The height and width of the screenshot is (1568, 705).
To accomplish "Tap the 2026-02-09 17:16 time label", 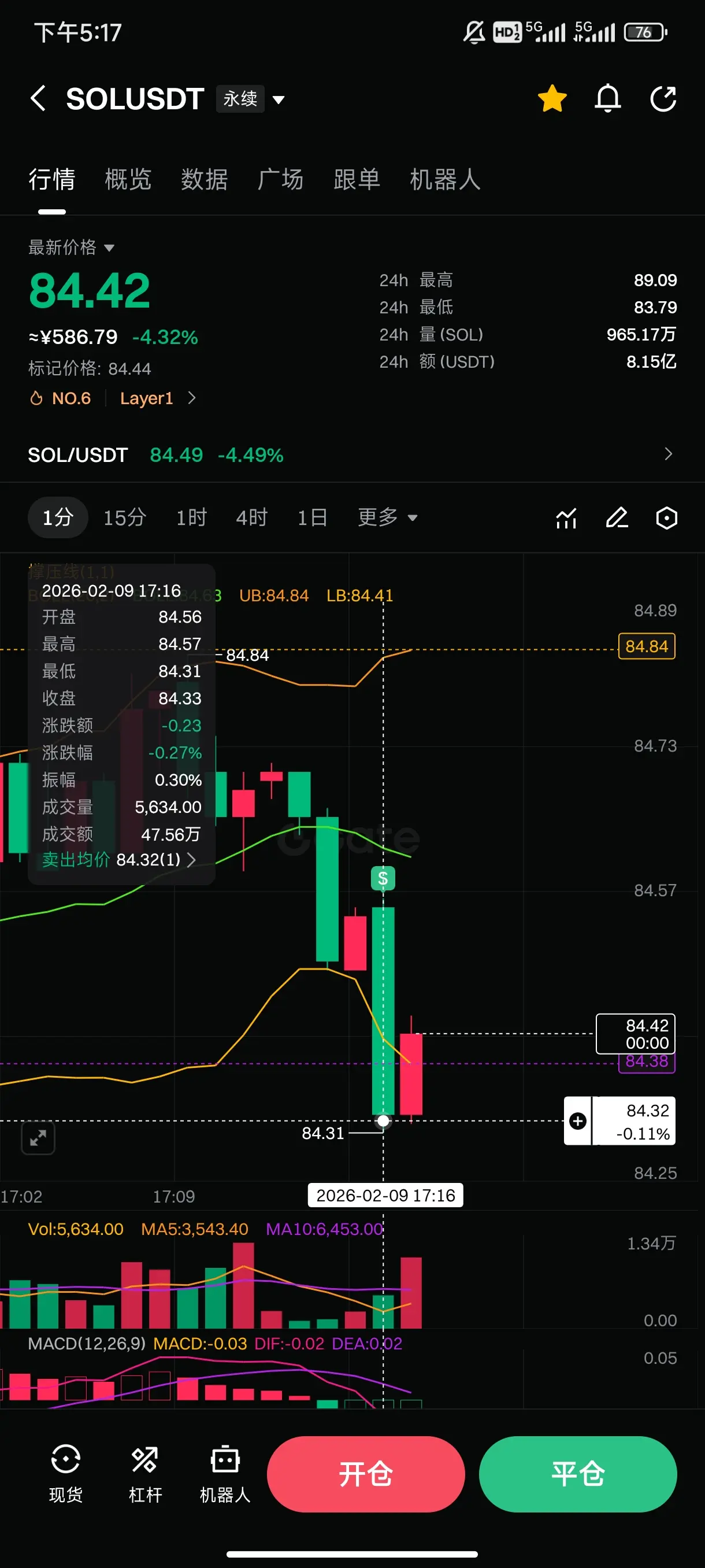I will click(x=385, y=1196).
